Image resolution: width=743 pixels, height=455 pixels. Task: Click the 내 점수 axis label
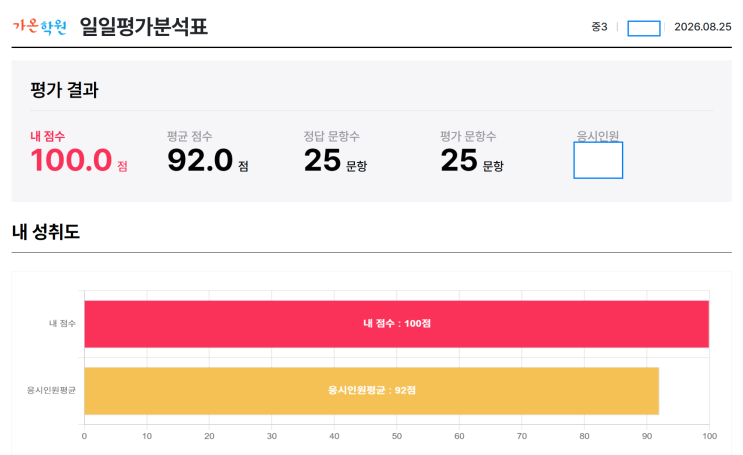click(x=62, y=323)
